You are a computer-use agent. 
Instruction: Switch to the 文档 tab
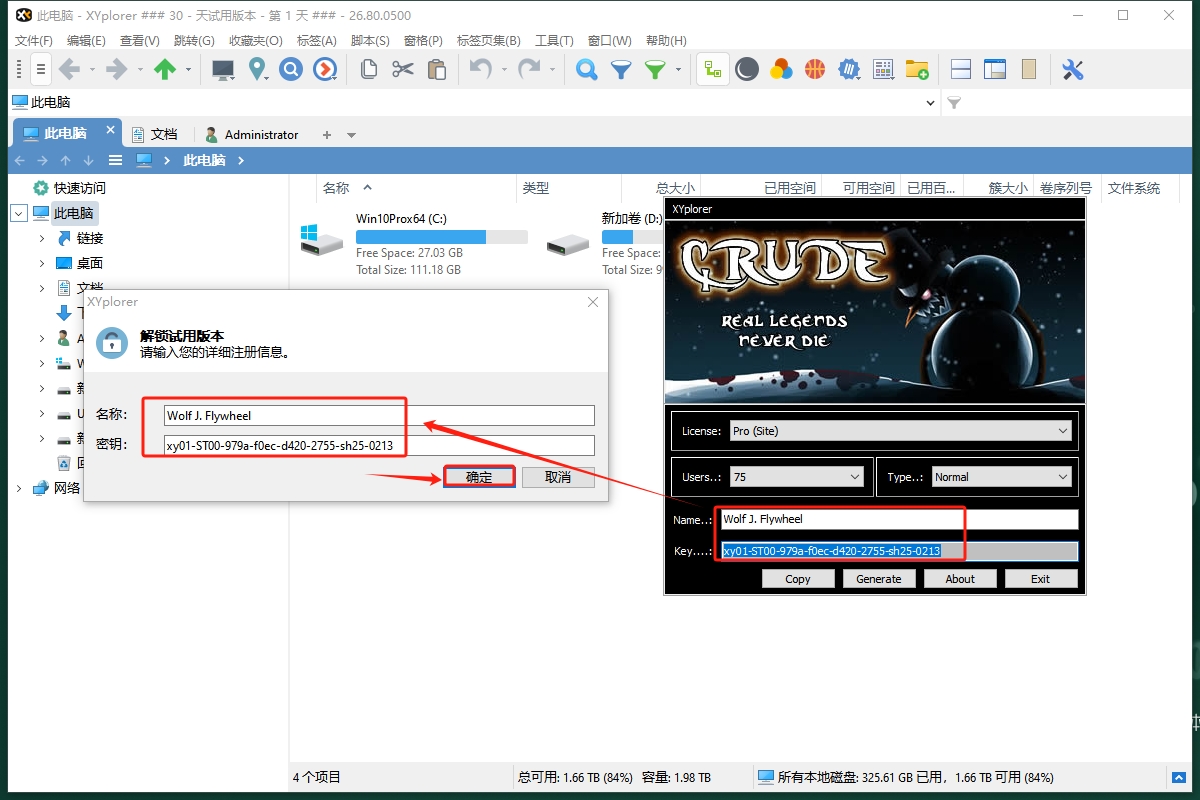(163, 134)
